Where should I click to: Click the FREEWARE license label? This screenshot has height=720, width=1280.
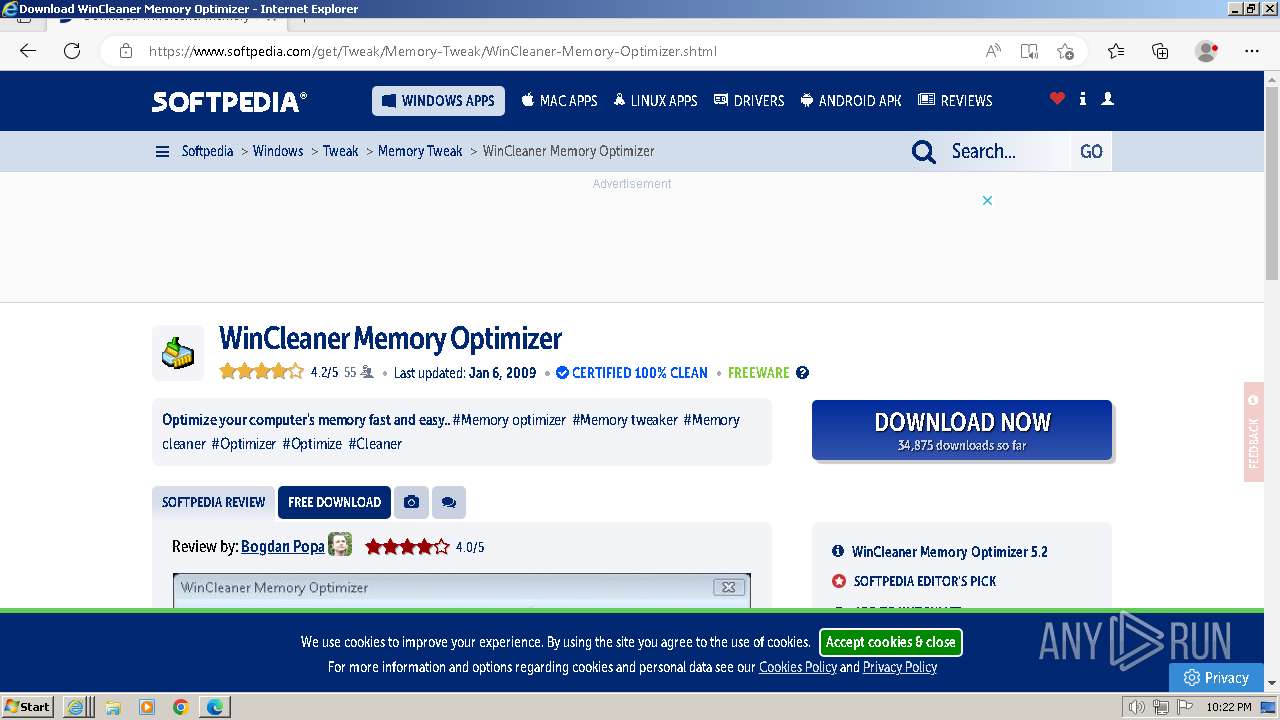tap(758, 372)
